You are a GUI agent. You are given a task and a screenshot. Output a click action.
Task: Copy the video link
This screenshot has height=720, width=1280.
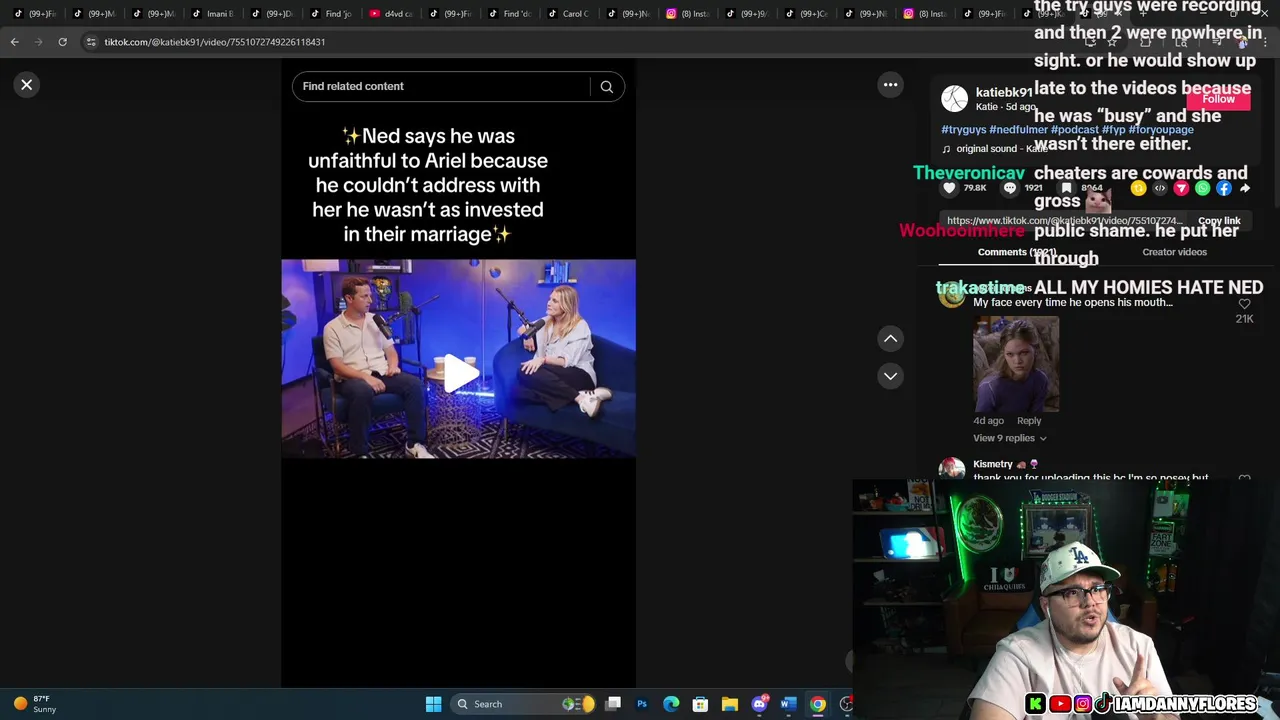coord(1219,221)
